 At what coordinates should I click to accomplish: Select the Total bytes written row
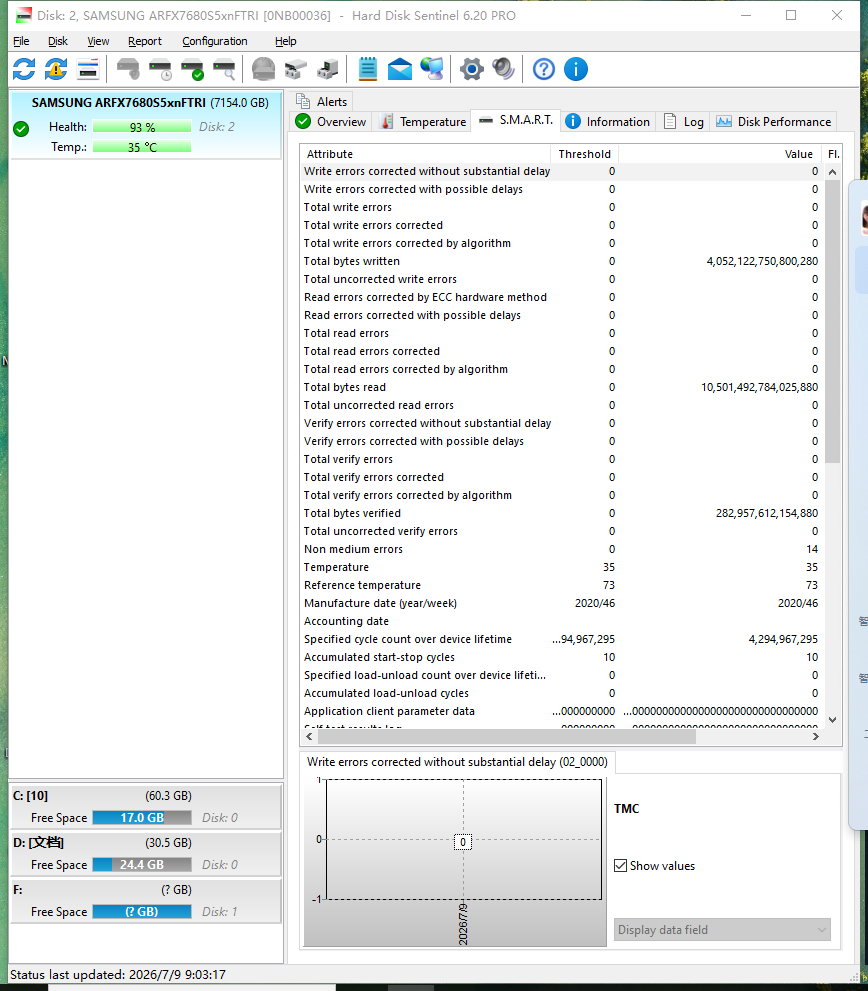click(561, 261)
